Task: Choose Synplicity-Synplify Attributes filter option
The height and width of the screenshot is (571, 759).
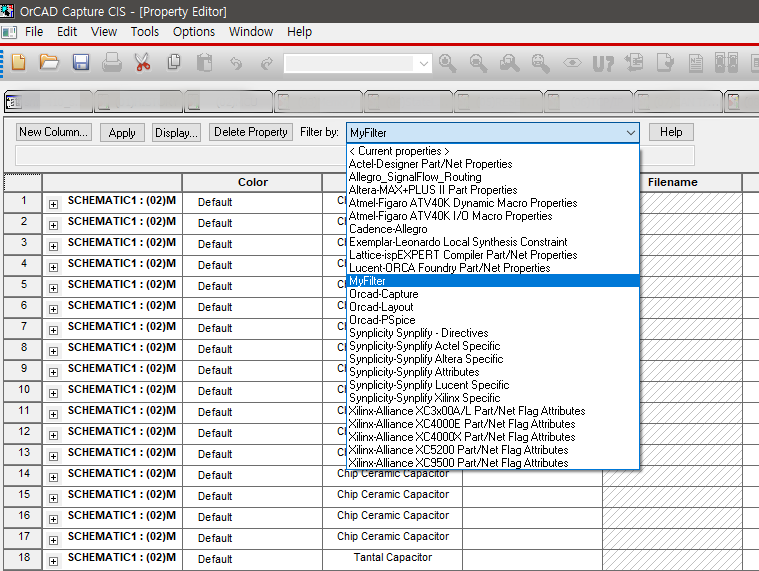Action: [493, 372]
